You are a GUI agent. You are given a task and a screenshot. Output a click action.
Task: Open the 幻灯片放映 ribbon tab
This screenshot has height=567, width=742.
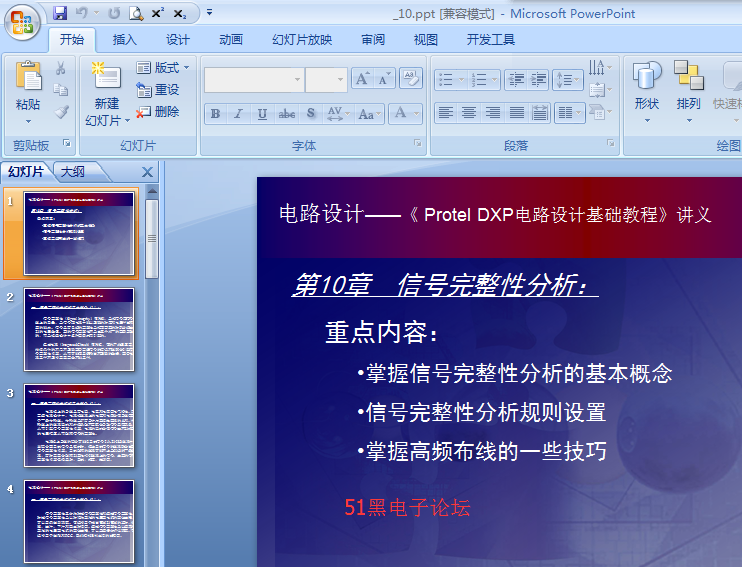(x=302, y=40)
